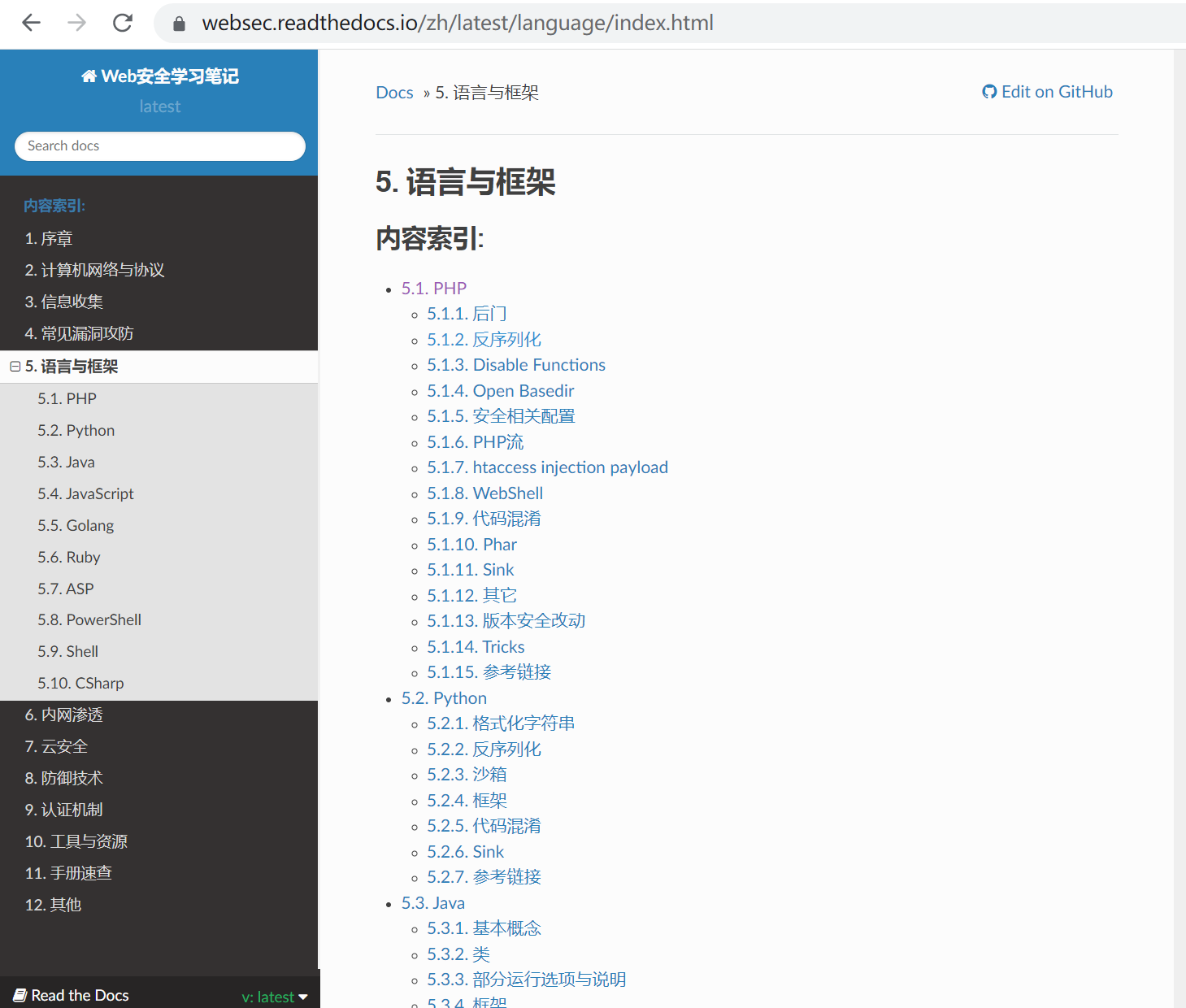
Task: Select 5.4. JavaScript in sidebar
Action: (x=85, y=493)
